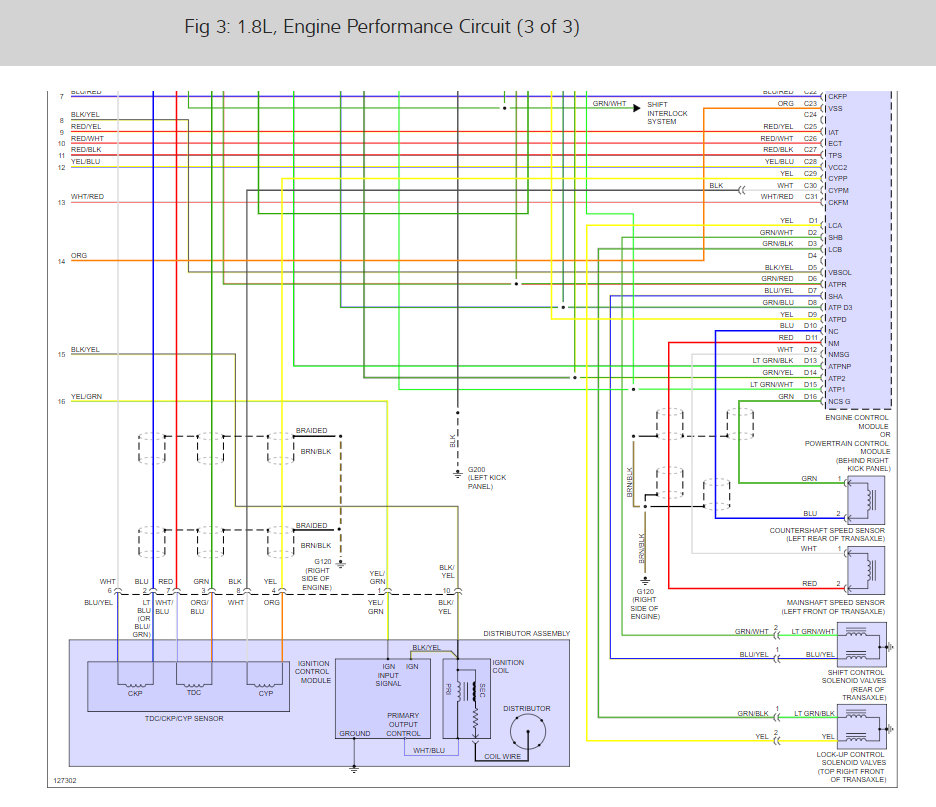Click connector pin label 'D16'
936x807 pixels.
pyautogui.click(x=810, y=396)
